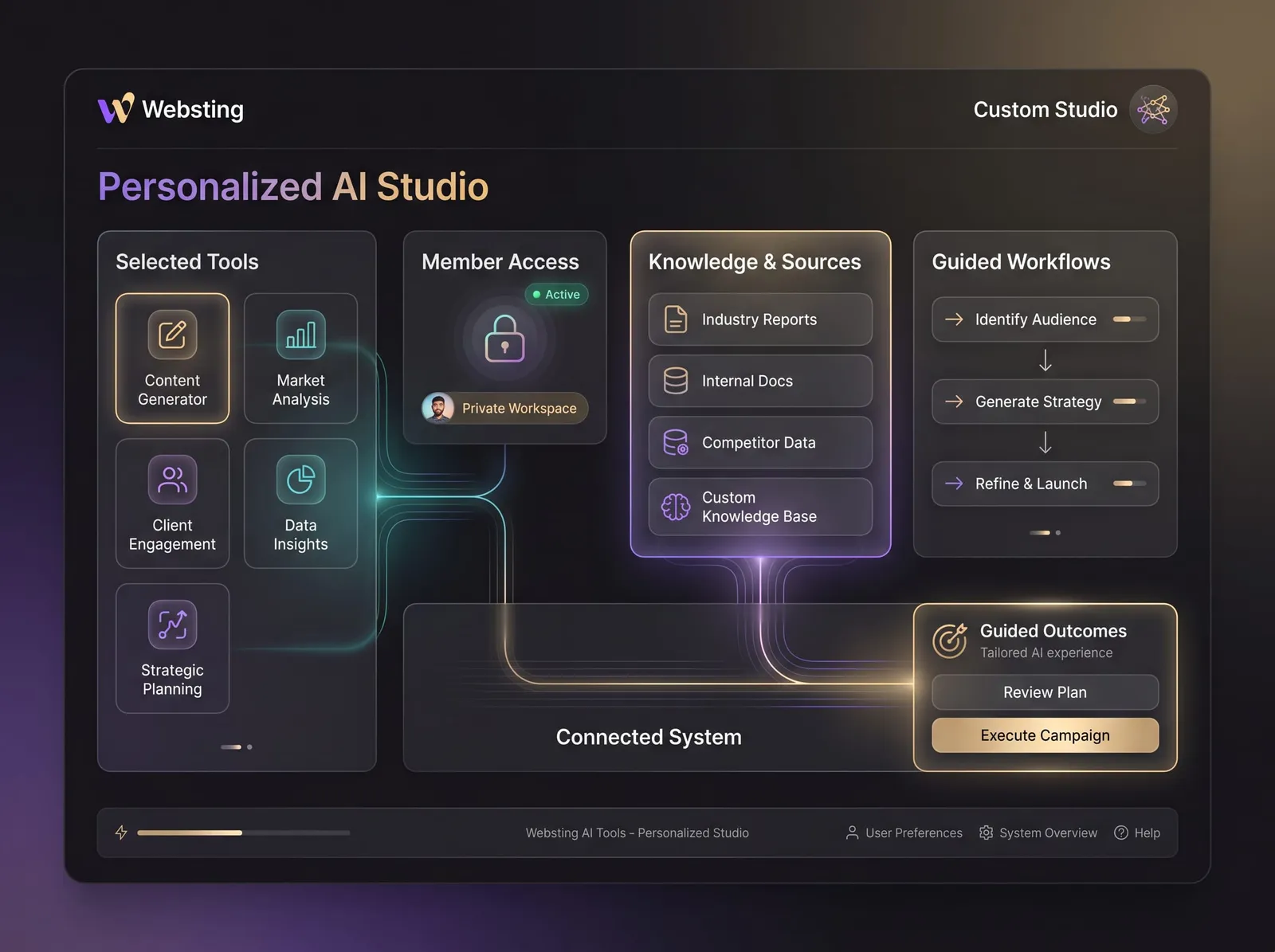Open Internal Docs source label
Viewport: 1275px width, 952px height.
[x=747, y=381]
